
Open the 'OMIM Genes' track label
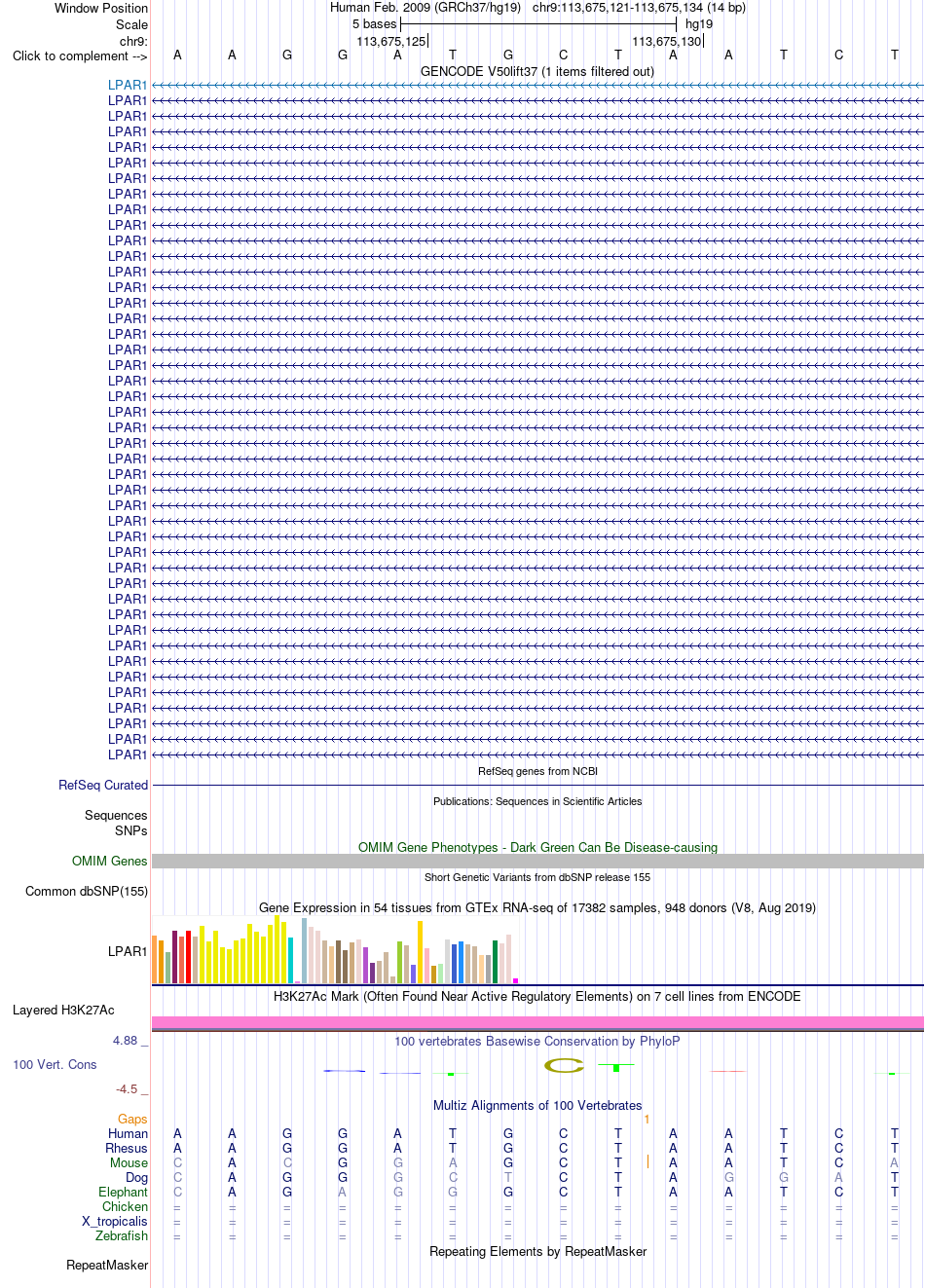point(110,861)
